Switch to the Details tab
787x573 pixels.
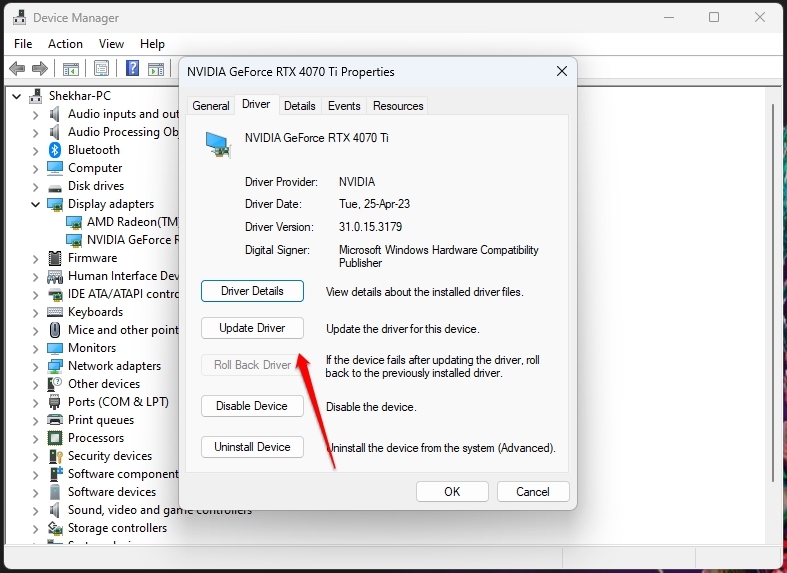300,106
